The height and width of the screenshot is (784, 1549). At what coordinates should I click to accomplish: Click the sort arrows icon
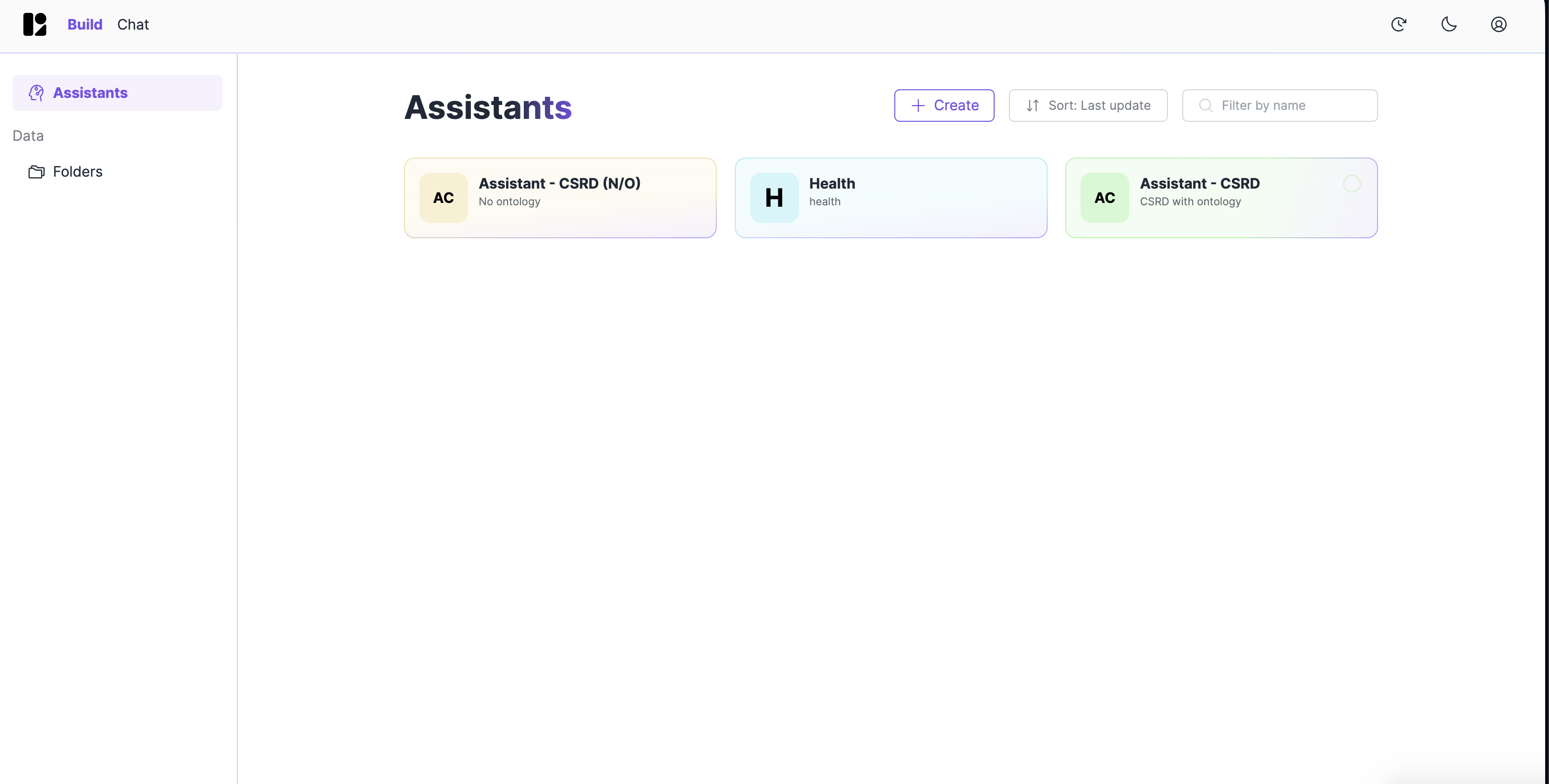pyautogui.click(x=1032, y=106)
